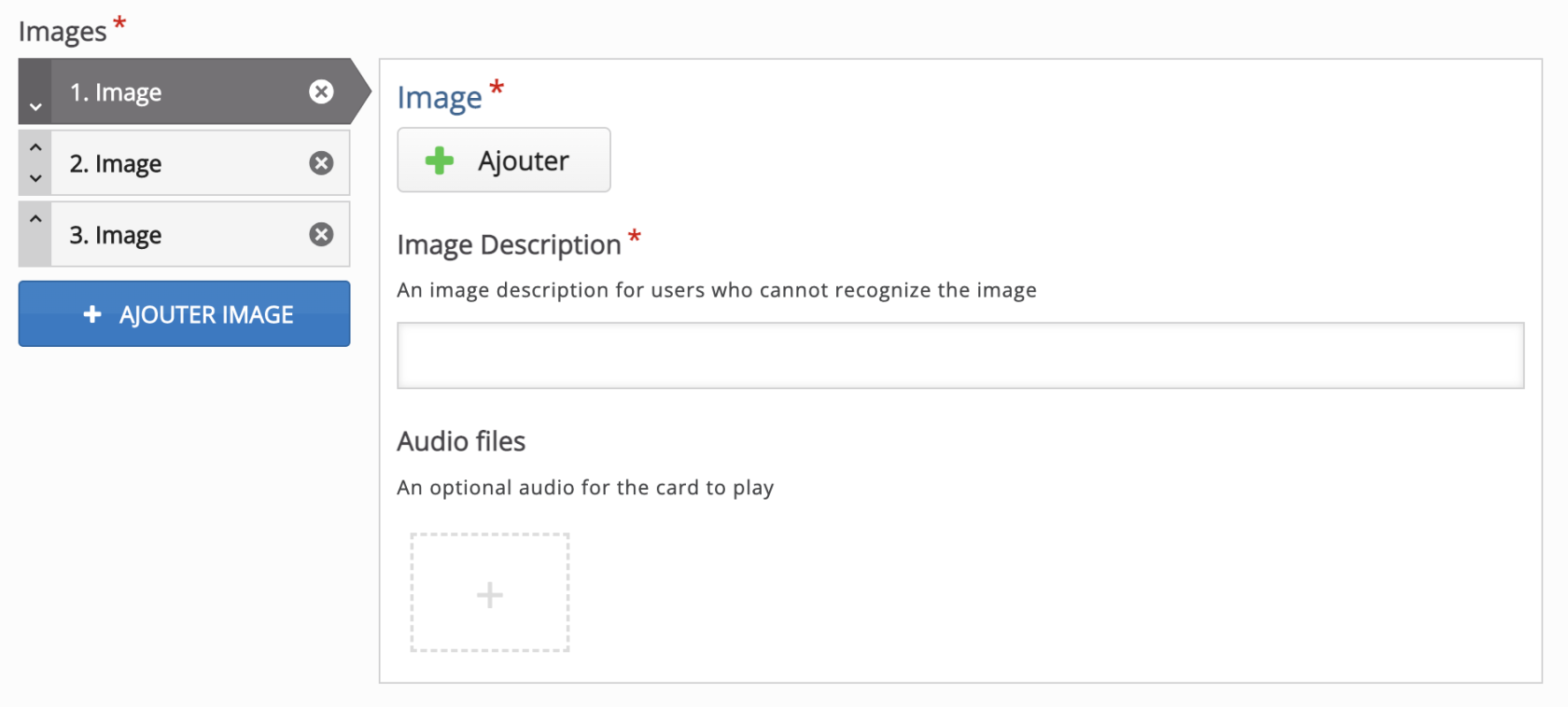Click the Ajouter button to upload image
Image resolution: width=1568 pixels, height=707 pixels.
(x=504, y=160)
